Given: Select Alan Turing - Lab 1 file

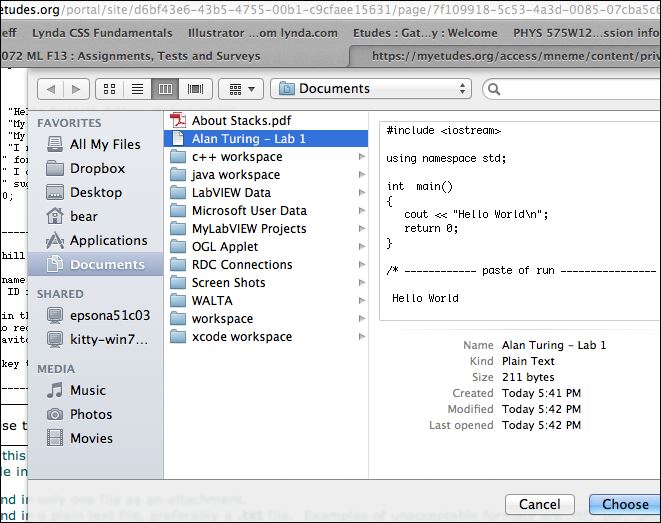Looking at the screenshot, I should click(x=266, y=139).
